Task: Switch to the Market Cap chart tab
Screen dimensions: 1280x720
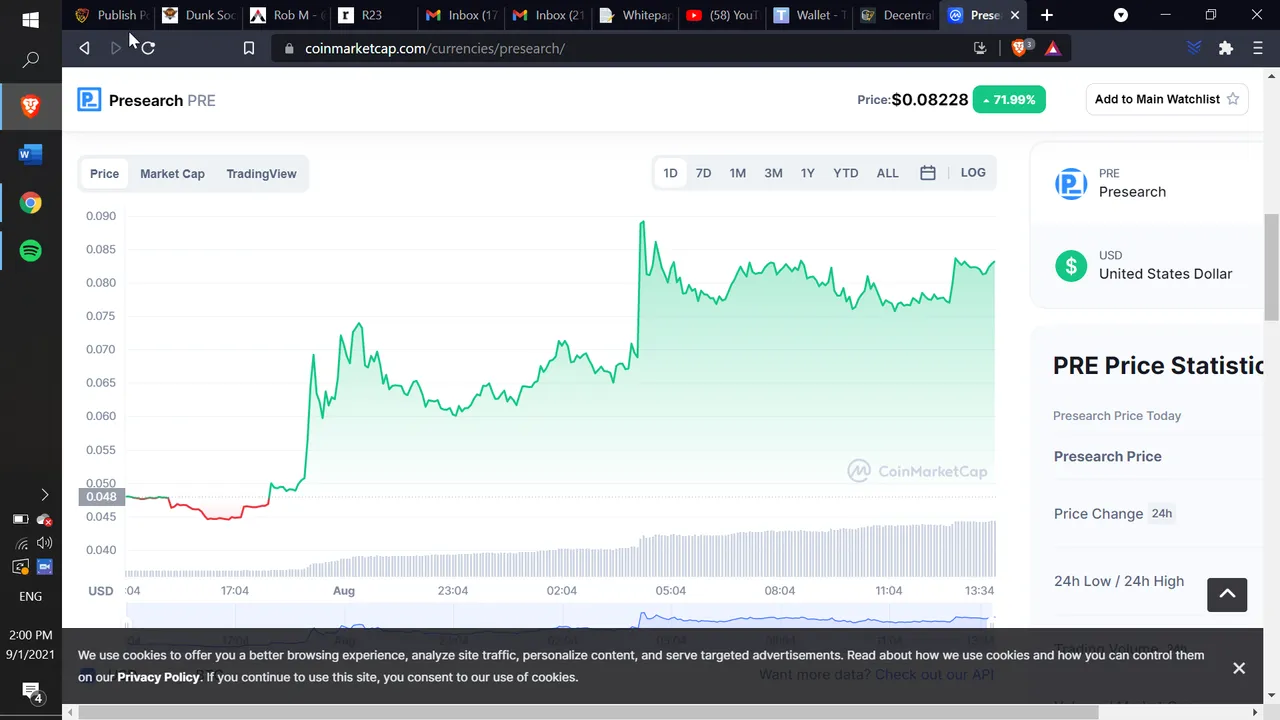Action: pos(172,173)
